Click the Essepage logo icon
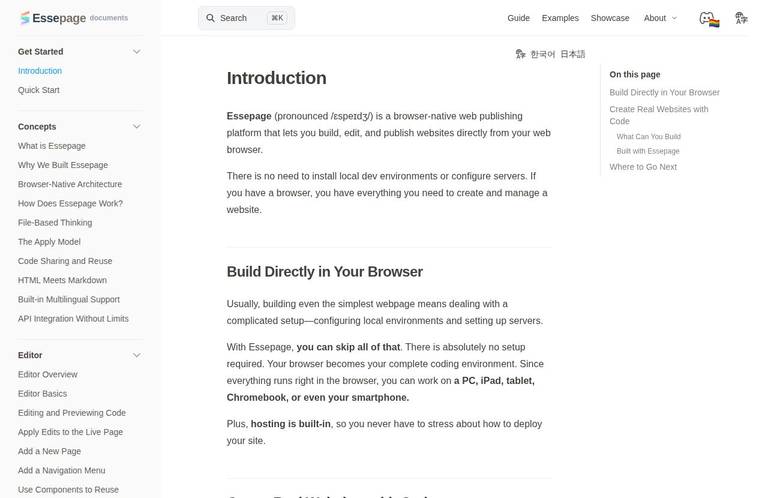This screenshot has height=498, width=768. [24, 18]
